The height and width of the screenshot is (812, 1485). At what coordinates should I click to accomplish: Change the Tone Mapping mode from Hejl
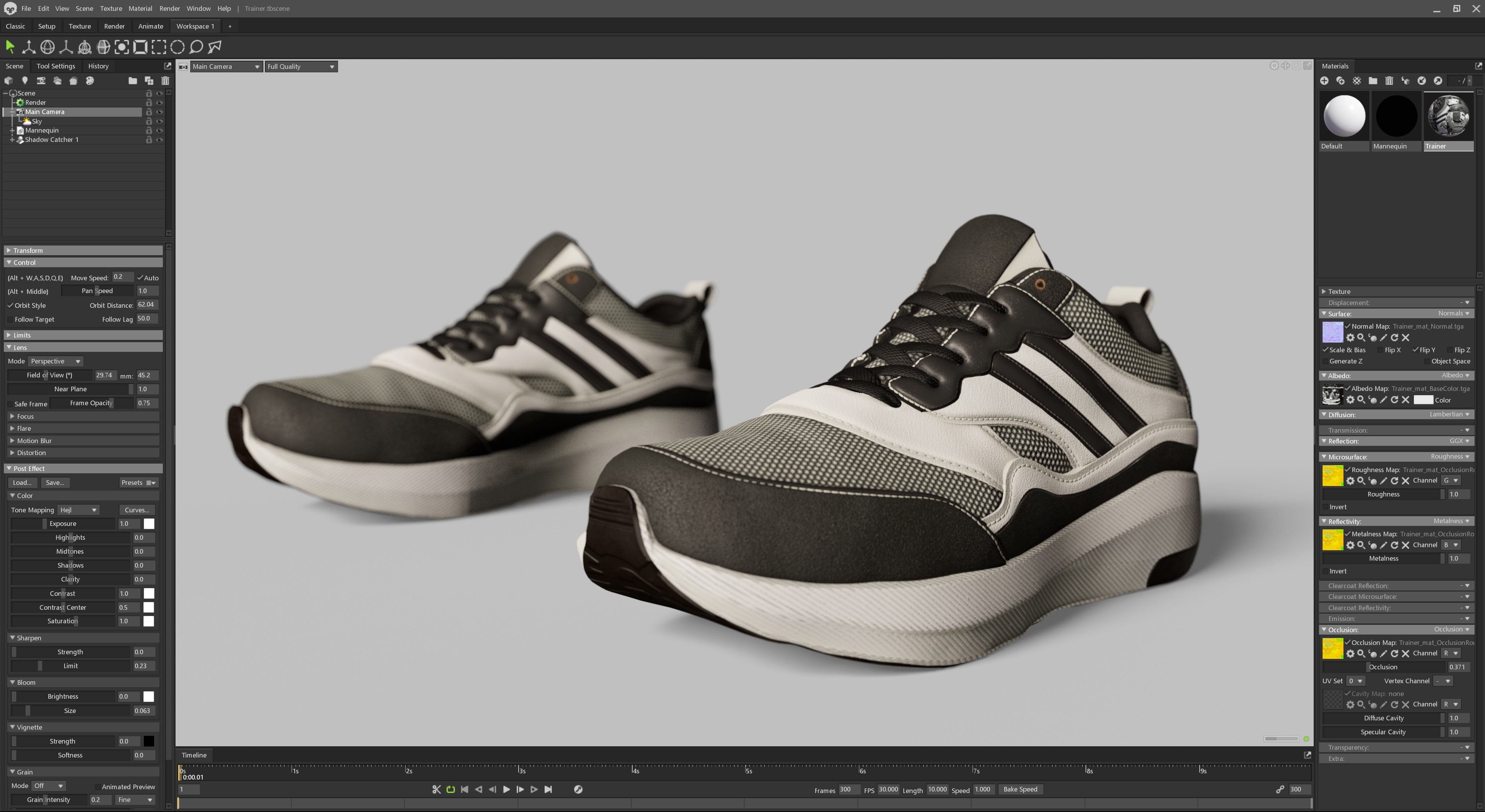(x=79, y=510)
